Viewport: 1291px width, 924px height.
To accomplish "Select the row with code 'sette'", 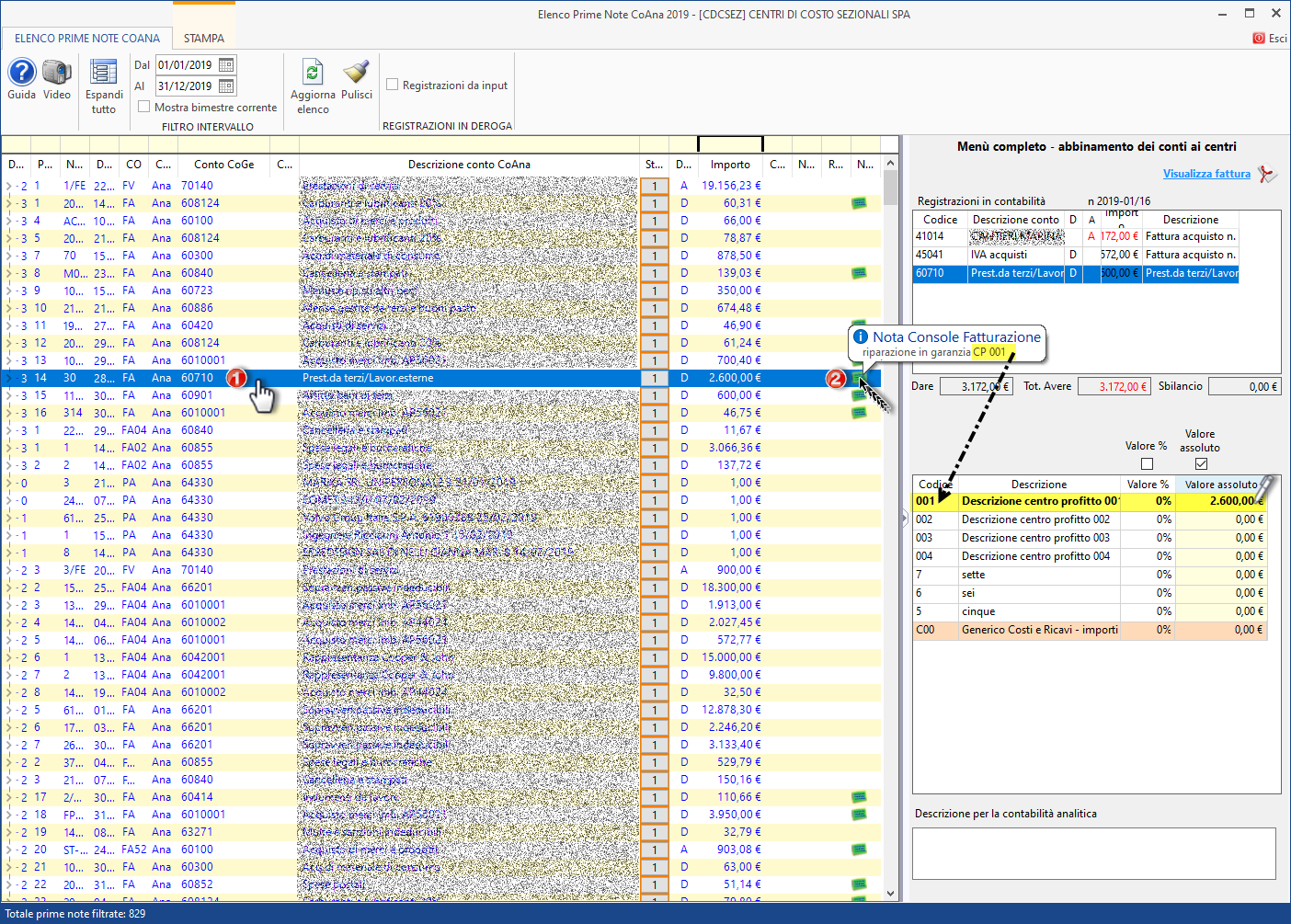I will tap(1090, 575).
